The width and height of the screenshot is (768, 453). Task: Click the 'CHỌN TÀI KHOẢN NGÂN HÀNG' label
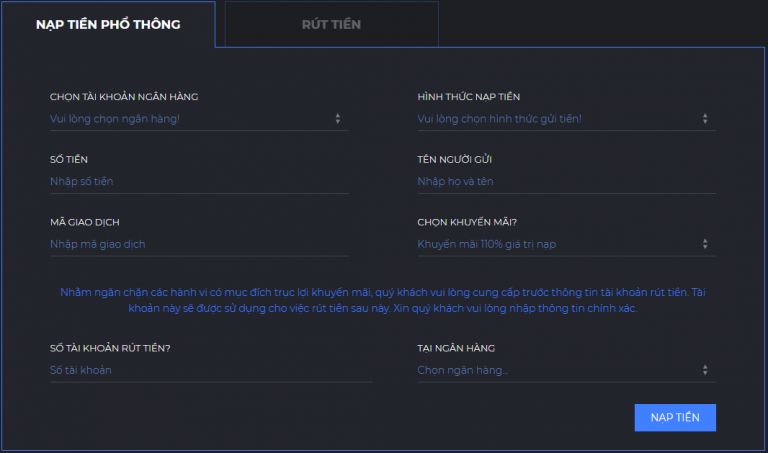coord(124,97)
